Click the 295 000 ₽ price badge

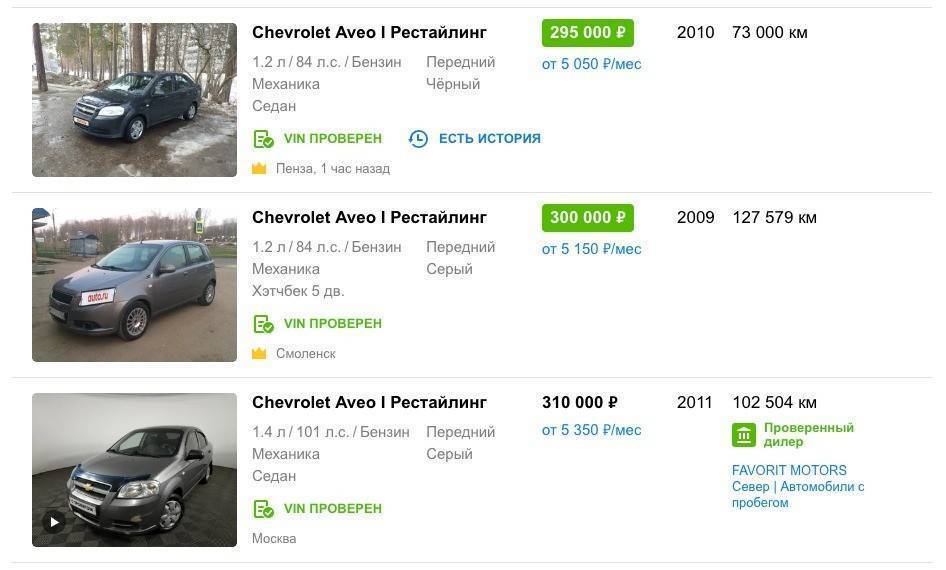[587, 33]
